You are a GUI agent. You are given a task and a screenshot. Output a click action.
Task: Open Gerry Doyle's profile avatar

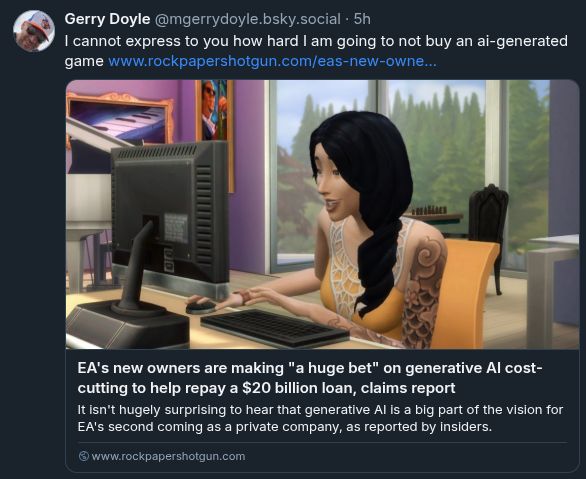point(34,31)
